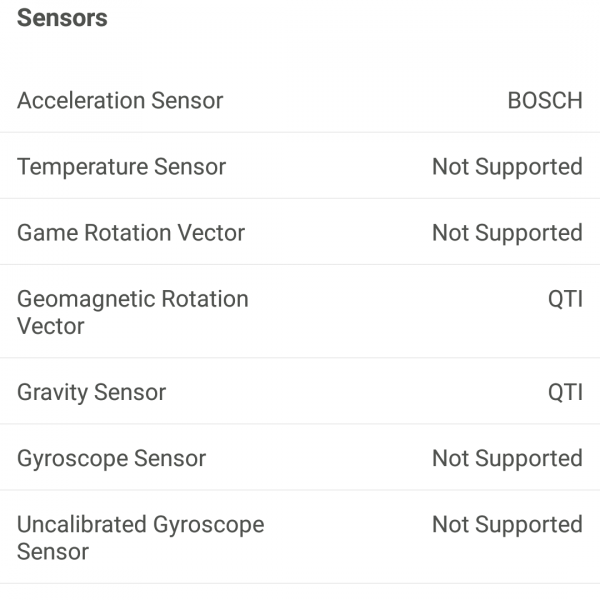Click the BOSCH value for Acceleration Sensor
Viewport: 600px width, 600px height.
click(x=544, y=101)
